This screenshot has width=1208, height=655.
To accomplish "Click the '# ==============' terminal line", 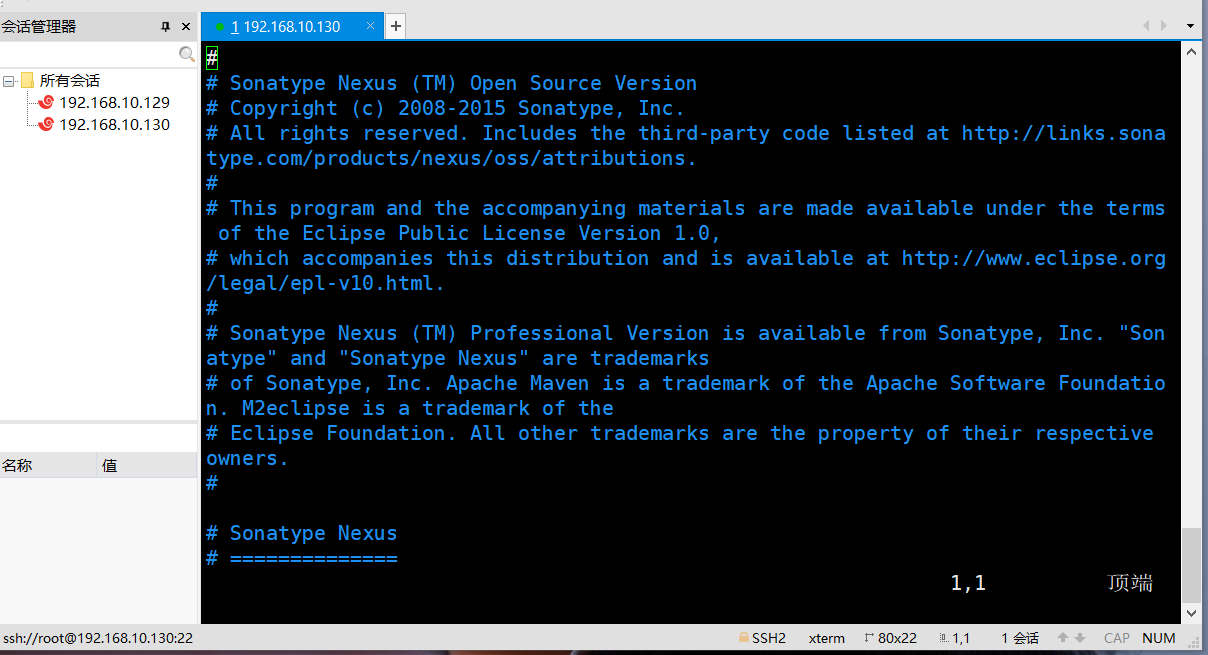I will point(302,558).
